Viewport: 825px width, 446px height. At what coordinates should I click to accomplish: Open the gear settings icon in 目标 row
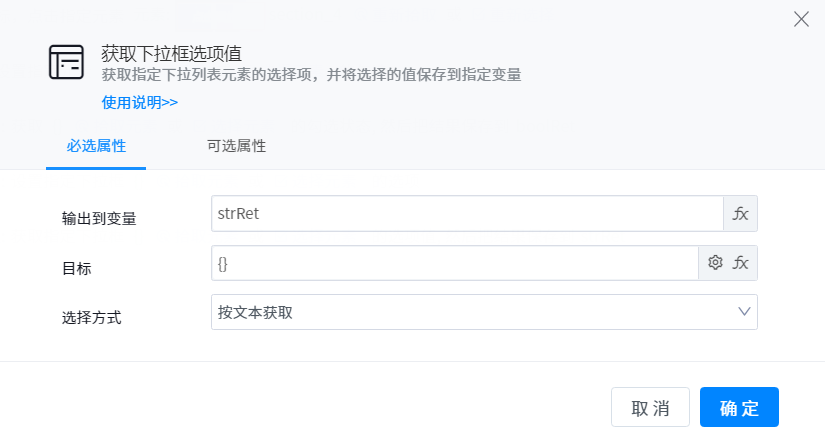pyautogui.click(x=715, y=263)
